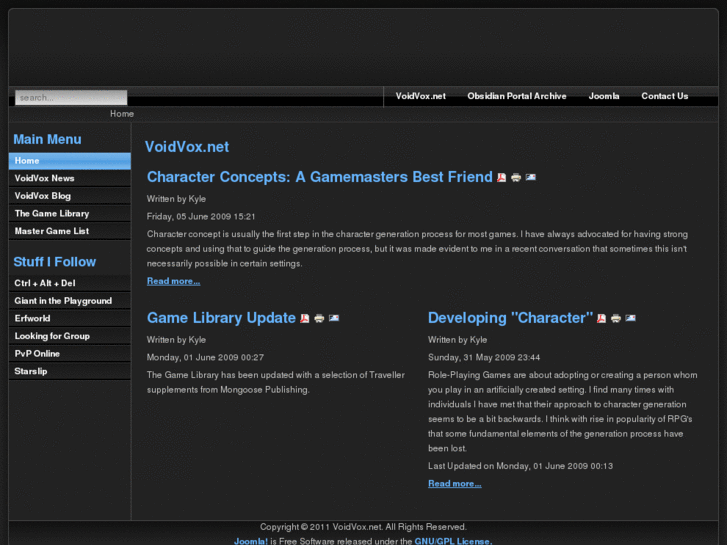Screen dimensions: 727x545
Task: Click email icon beside Developing "Character"
Action: (630, 318)
